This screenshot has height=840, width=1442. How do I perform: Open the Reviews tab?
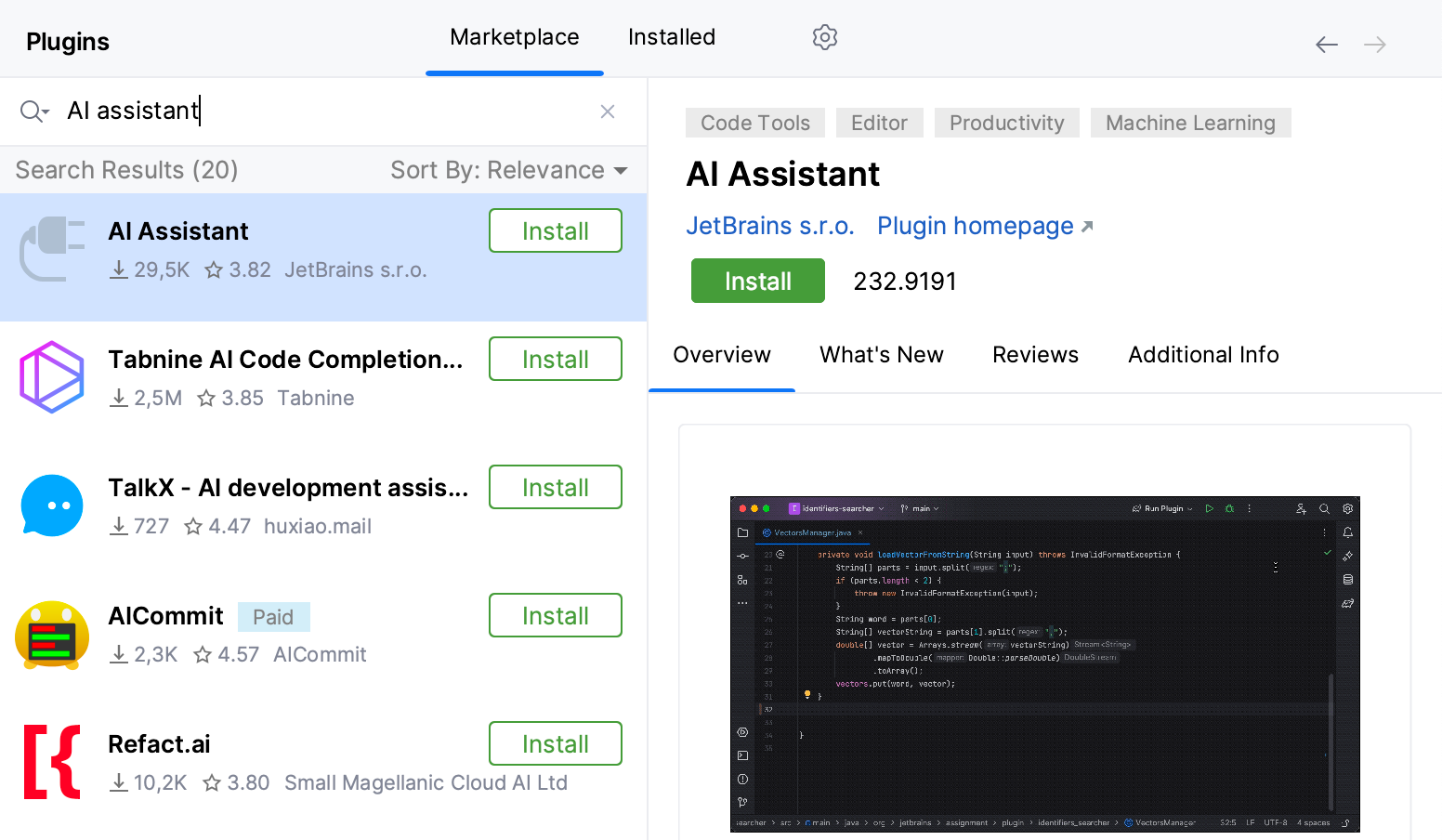click(1035, 354)
